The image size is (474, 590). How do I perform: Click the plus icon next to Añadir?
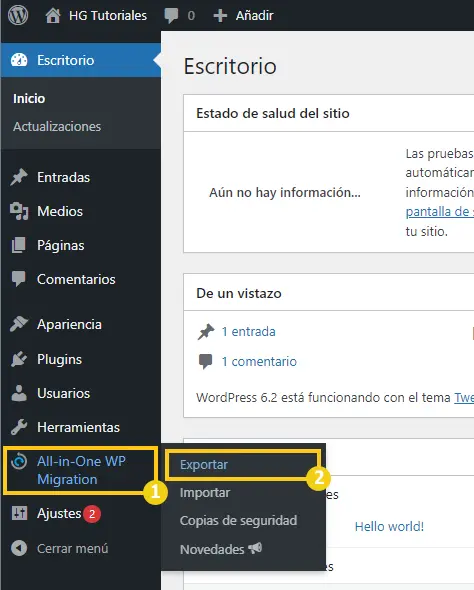[x=220, y=16]
